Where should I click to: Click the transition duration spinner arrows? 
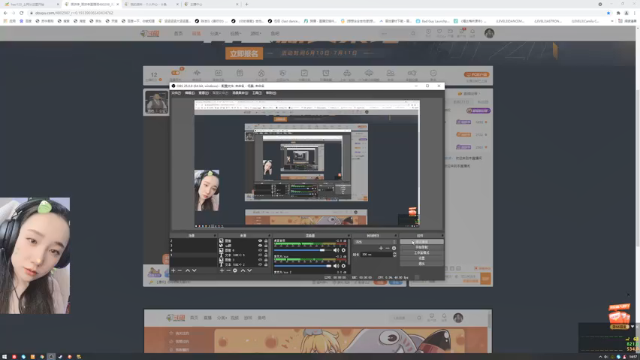pyautogui.click(x=394, y=254)
